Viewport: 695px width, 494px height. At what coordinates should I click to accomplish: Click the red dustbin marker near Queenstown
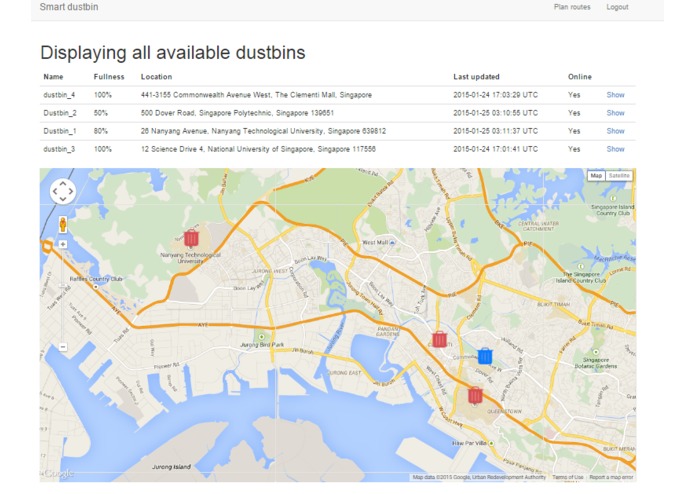coord(475,395)
